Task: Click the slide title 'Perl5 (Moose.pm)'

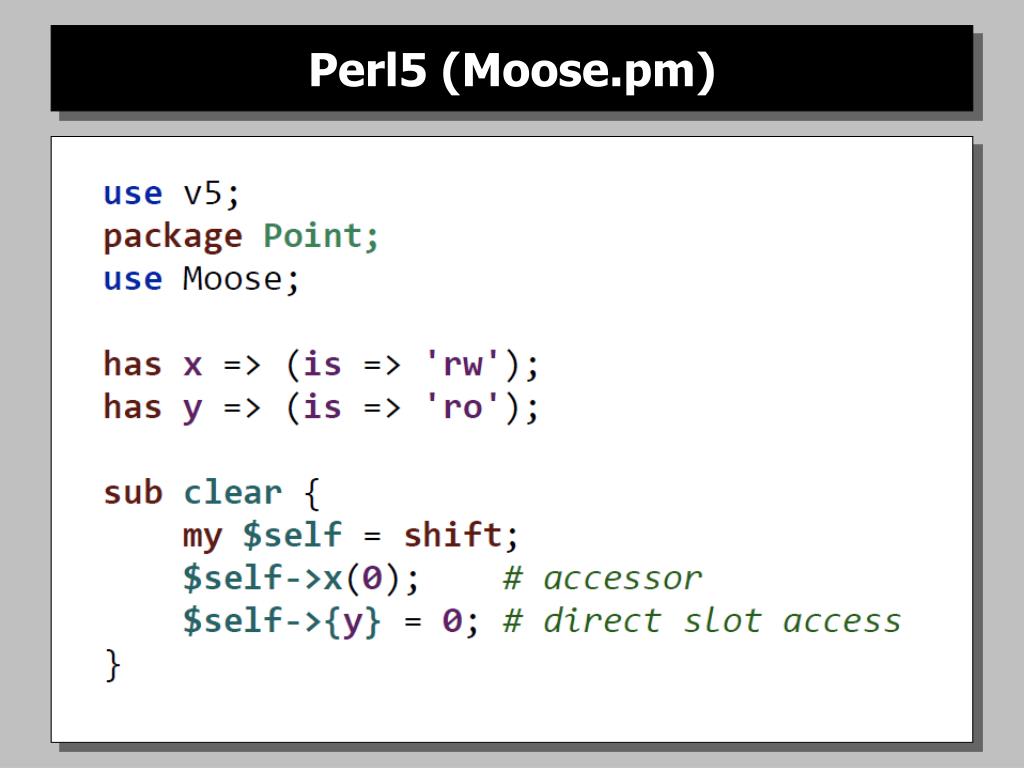Action: (x=512, y=70)
